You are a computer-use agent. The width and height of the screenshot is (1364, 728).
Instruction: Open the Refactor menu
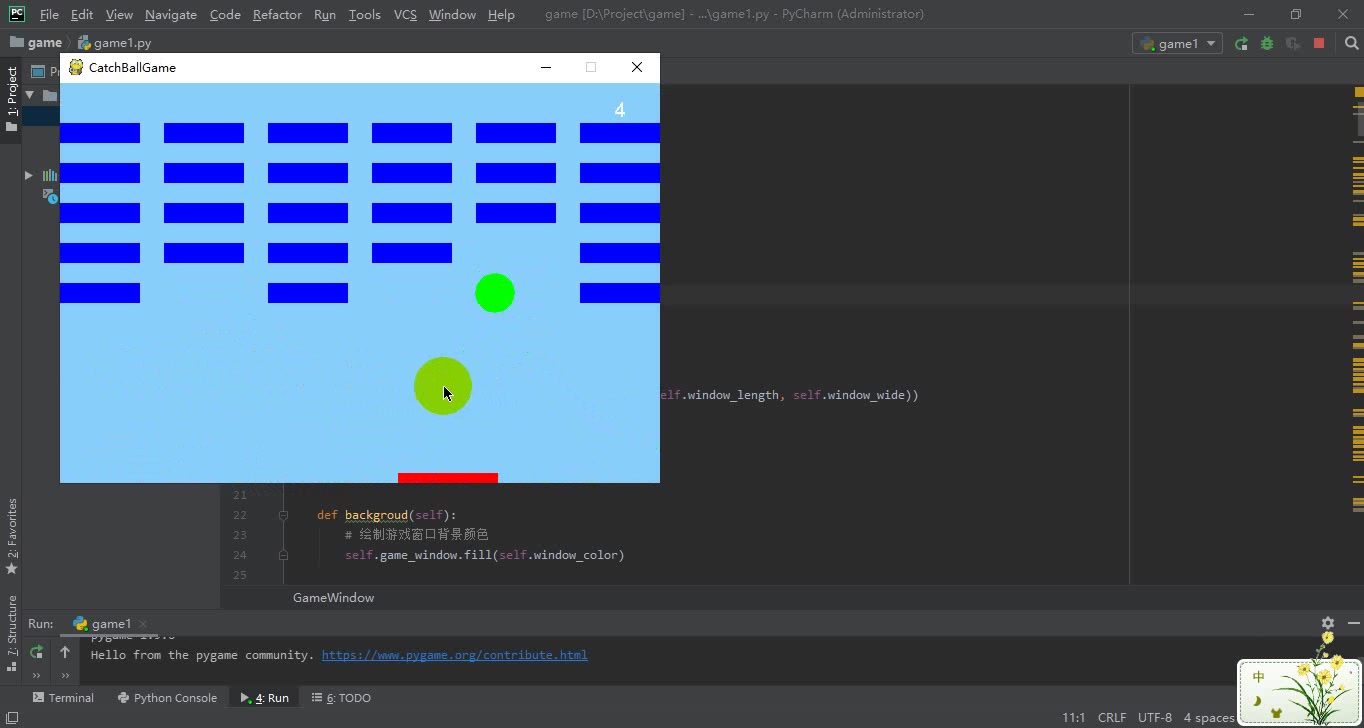click(x=277, y=14)
